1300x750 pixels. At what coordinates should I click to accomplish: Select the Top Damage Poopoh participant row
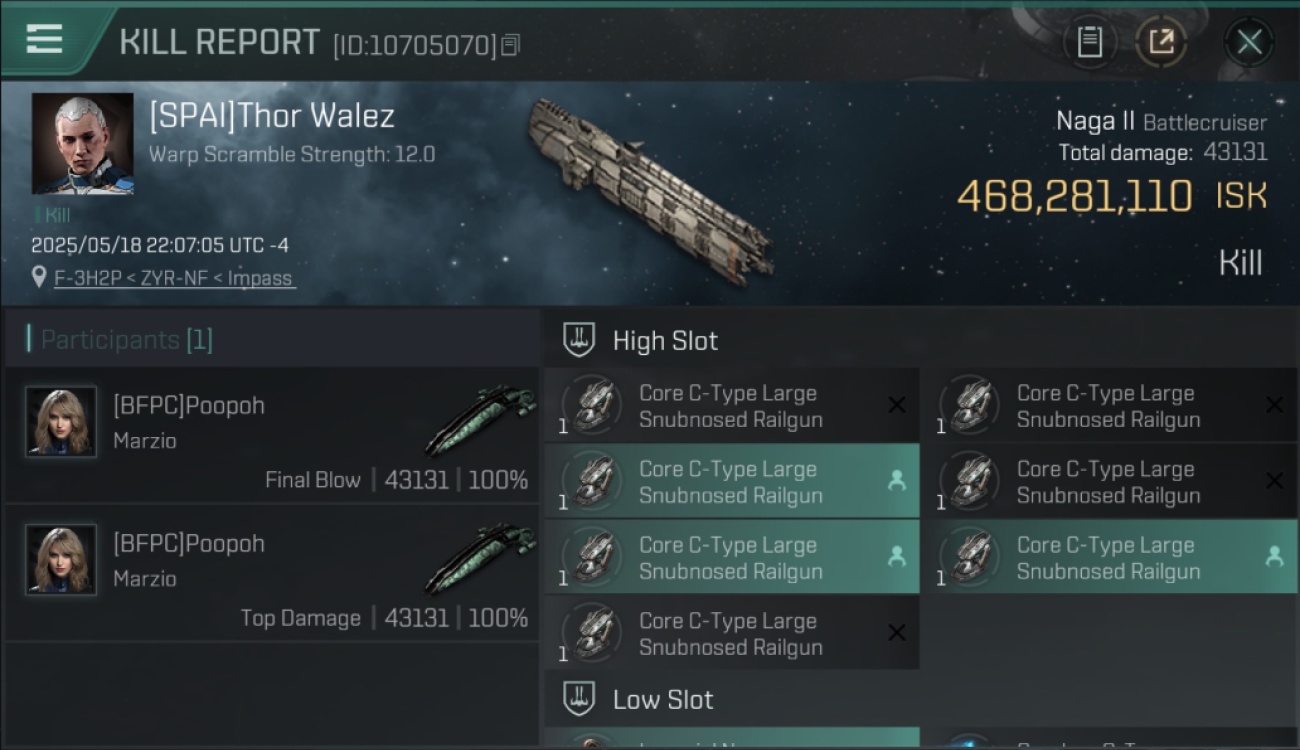coord(272,574)
